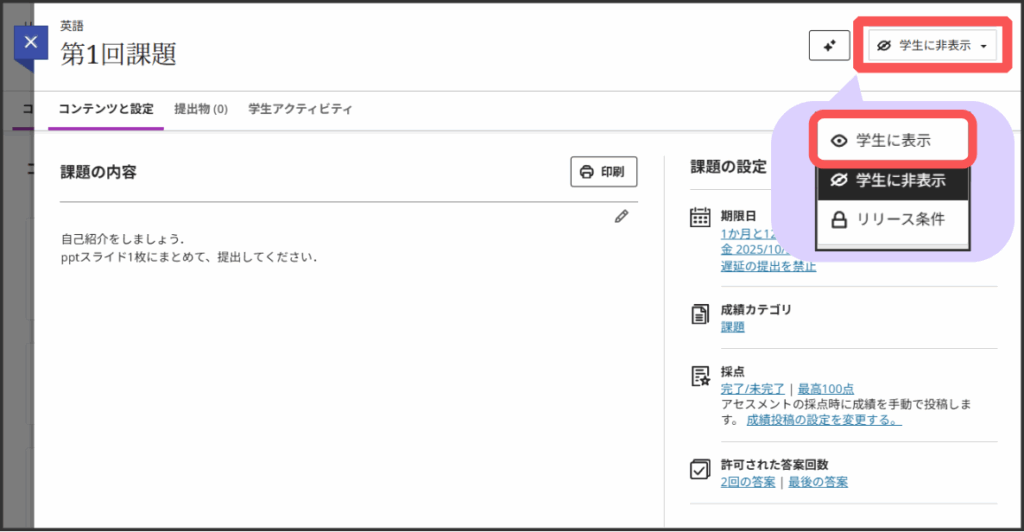Close the assignment panel with X icon
Viewport: 1024px width, 532px height.
31,43
